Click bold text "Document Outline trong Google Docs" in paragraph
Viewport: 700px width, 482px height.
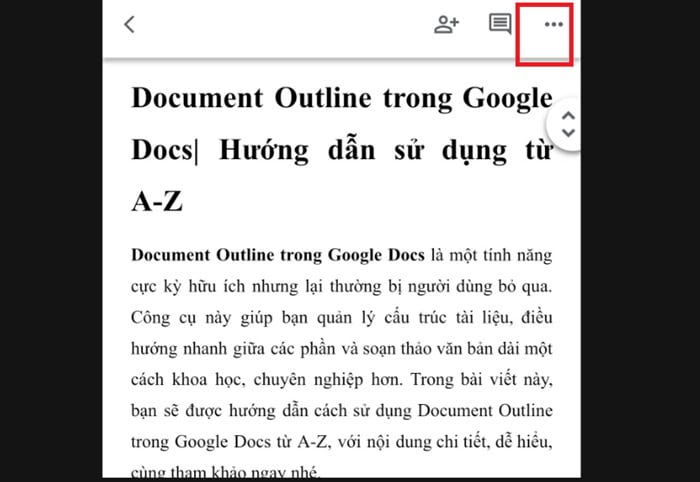(278, 255)
